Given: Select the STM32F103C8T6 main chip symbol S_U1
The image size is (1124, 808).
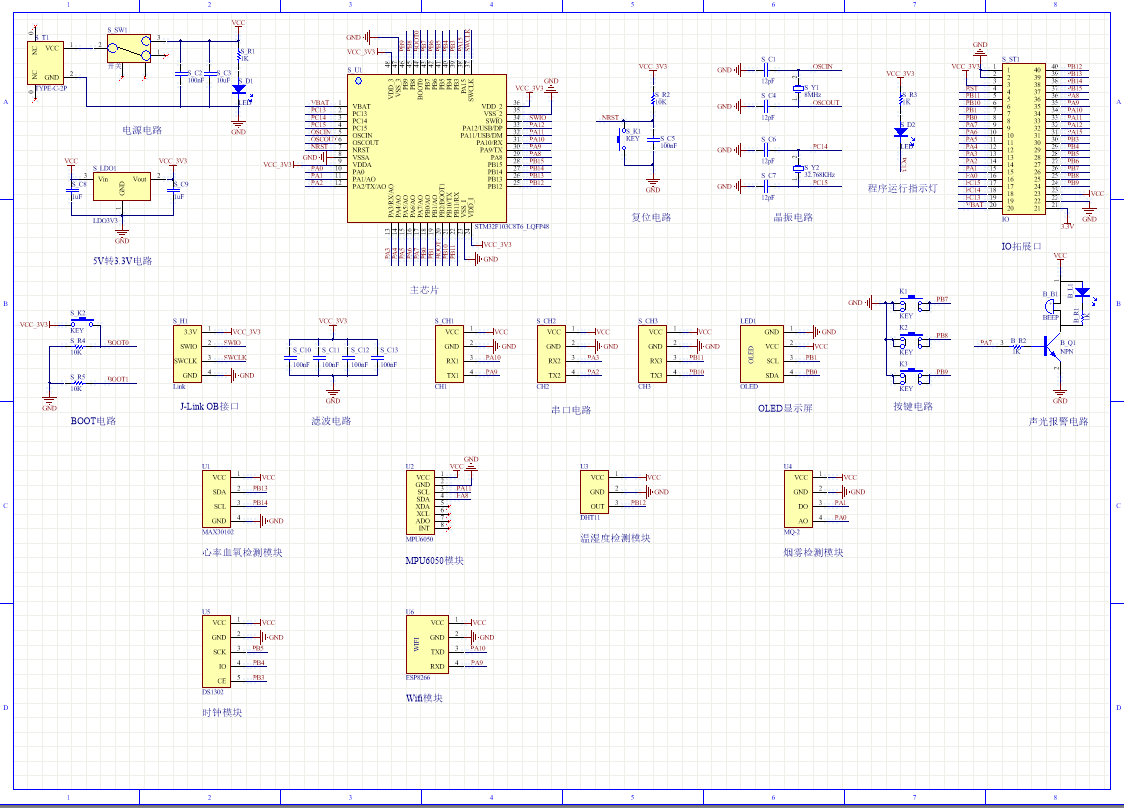Looking at the screenshot, I should [x=427, y=148].
